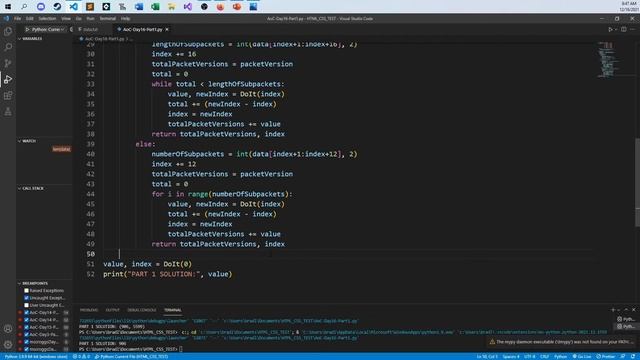Image resolution: width=640 pixels, height=360 pixels.
Task: Open the Extensions view
Action: tap(8, 96)
